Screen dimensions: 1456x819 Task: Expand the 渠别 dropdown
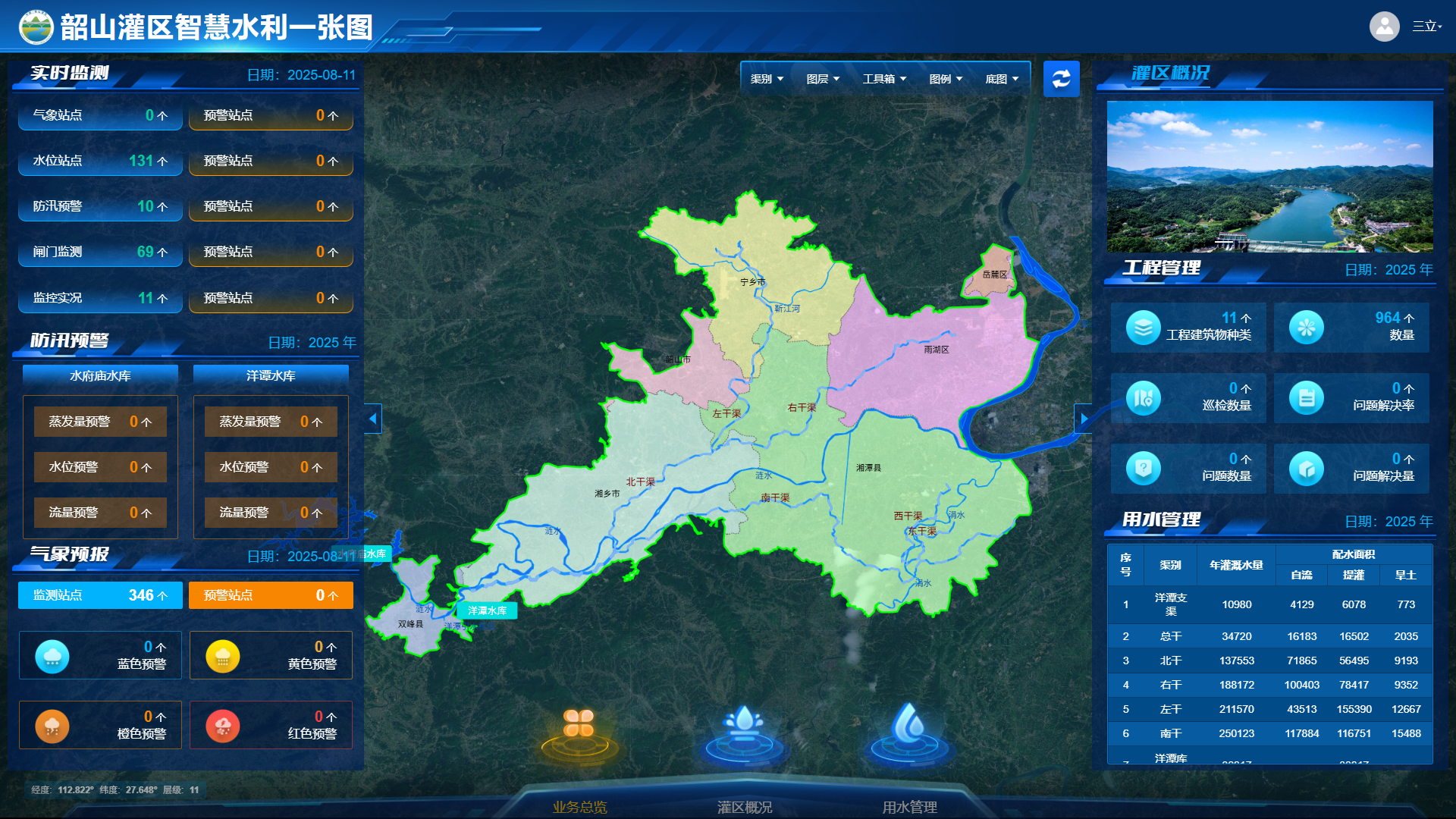tap(767, 79)
